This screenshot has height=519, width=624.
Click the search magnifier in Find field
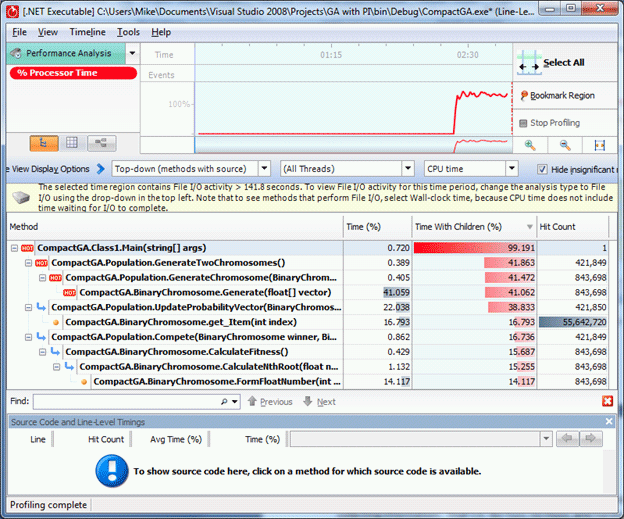point(224,402)
